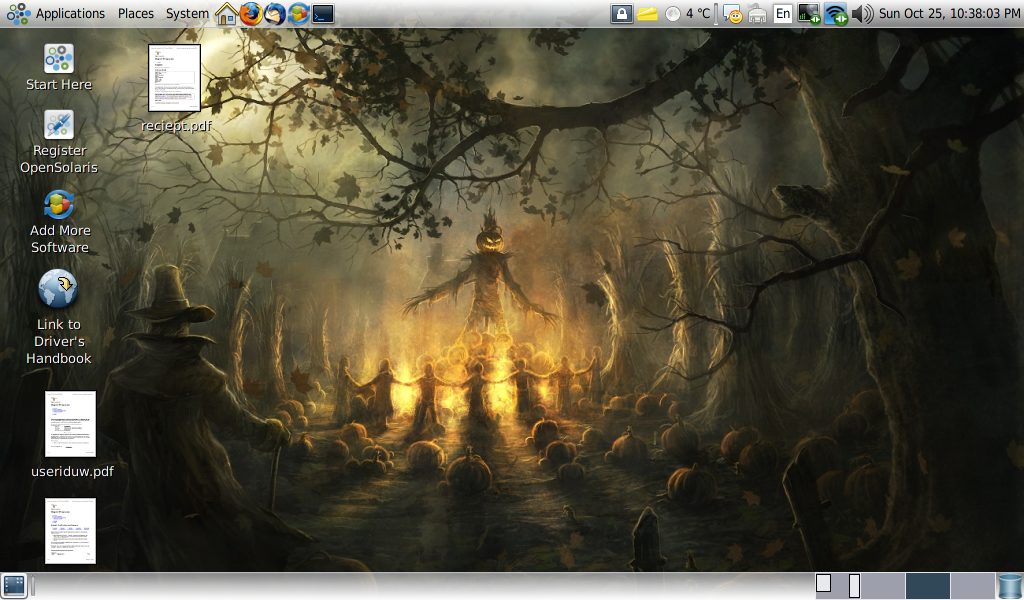
Task: Click the 4 °C temperature reading
Action: [x=697, y=13]
